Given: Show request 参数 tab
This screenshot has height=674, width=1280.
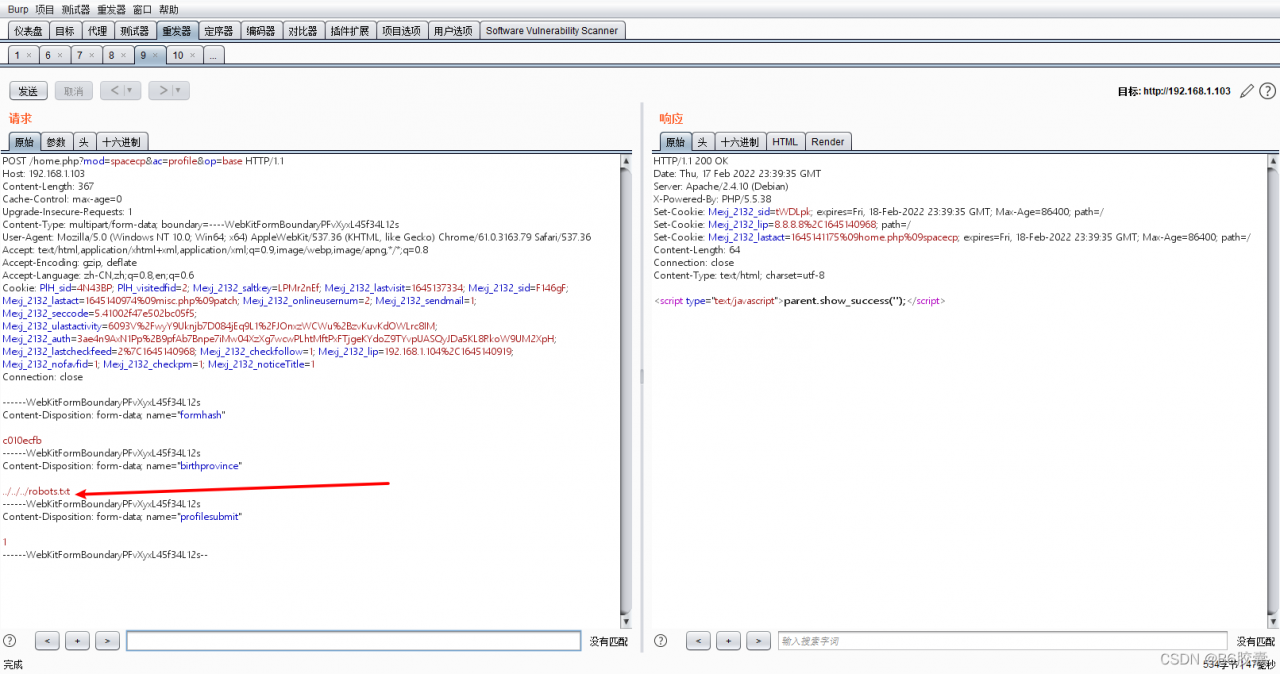Looking at the screenshot, I should point(57,142).
